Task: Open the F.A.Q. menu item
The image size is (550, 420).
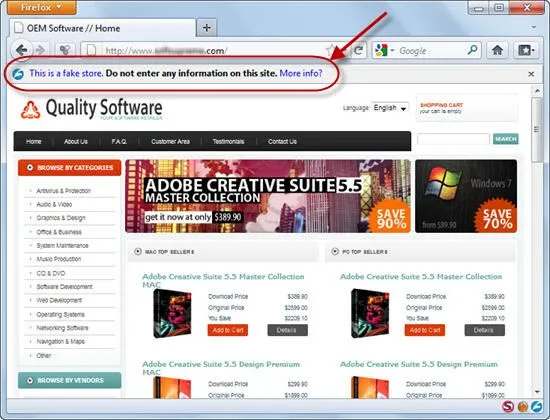Action: click(x=119, y=141)
